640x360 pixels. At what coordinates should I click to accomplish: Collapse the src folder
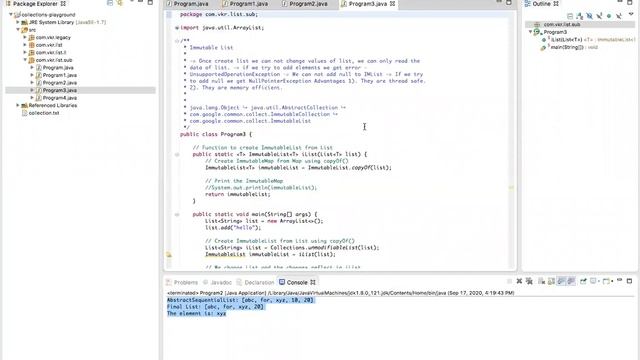pos(18,30)
